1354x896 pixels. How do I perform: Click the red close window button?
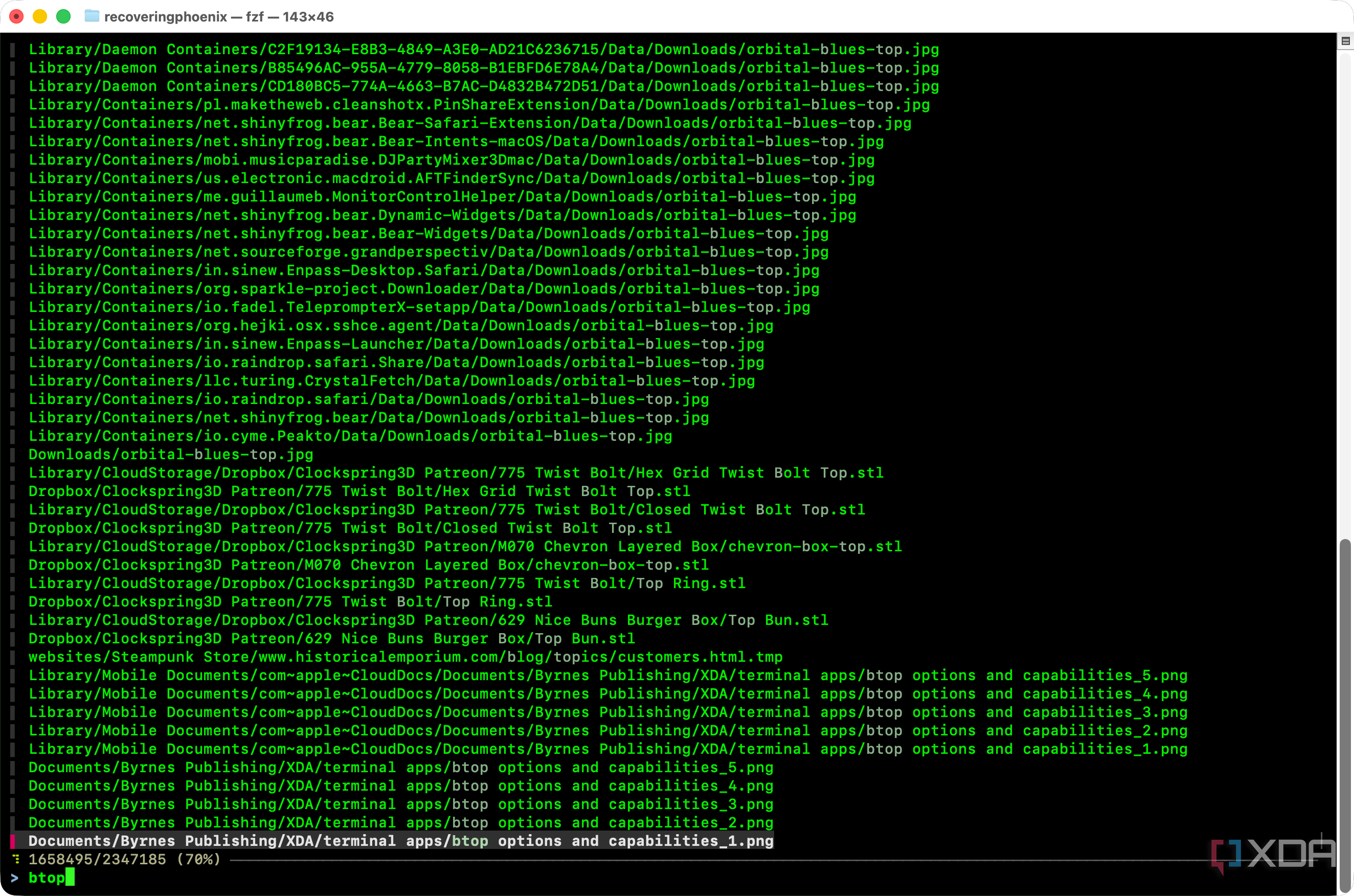[16, 16]
